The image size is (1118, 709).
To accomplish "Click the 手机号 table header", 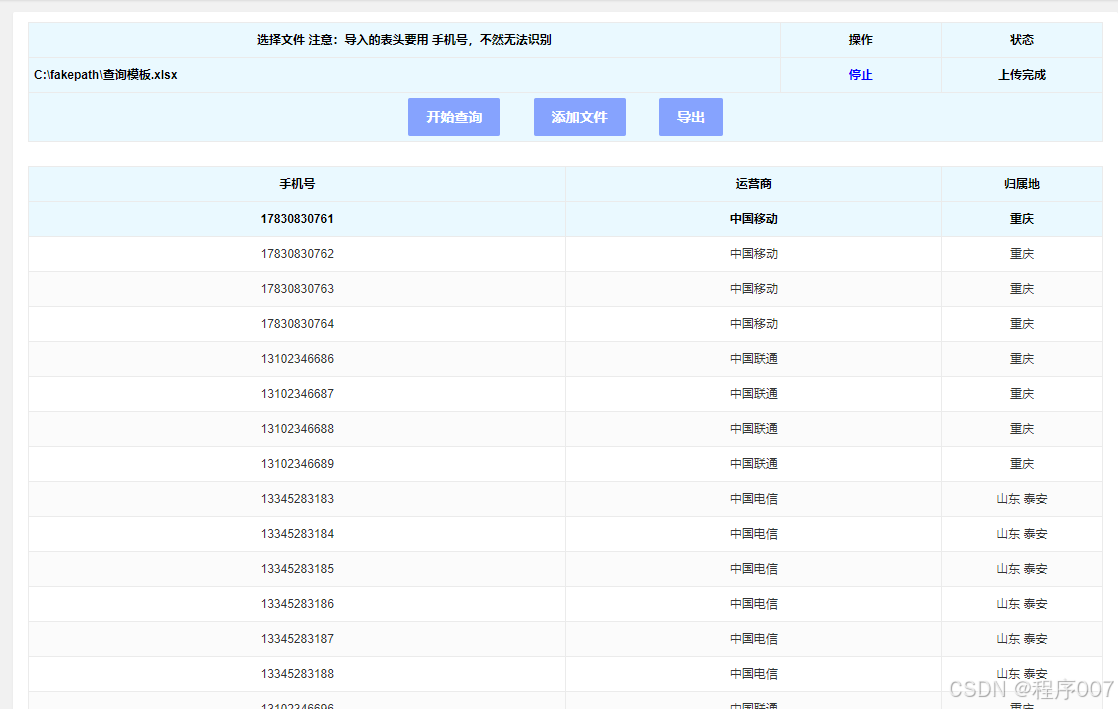I will 297,184.
